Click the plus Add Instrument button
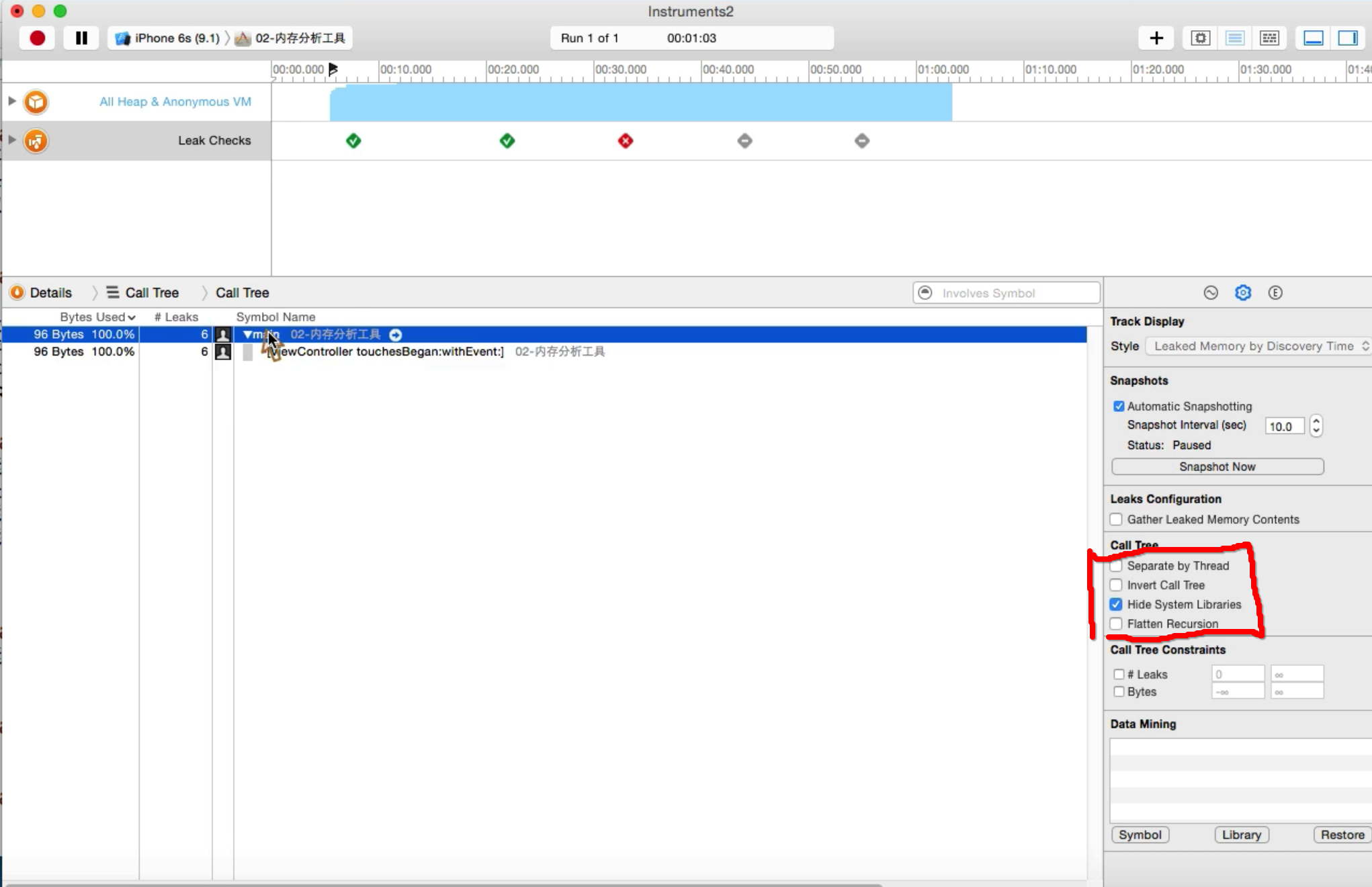This screenshot has height=887, width=1372. click(1156, 38)
